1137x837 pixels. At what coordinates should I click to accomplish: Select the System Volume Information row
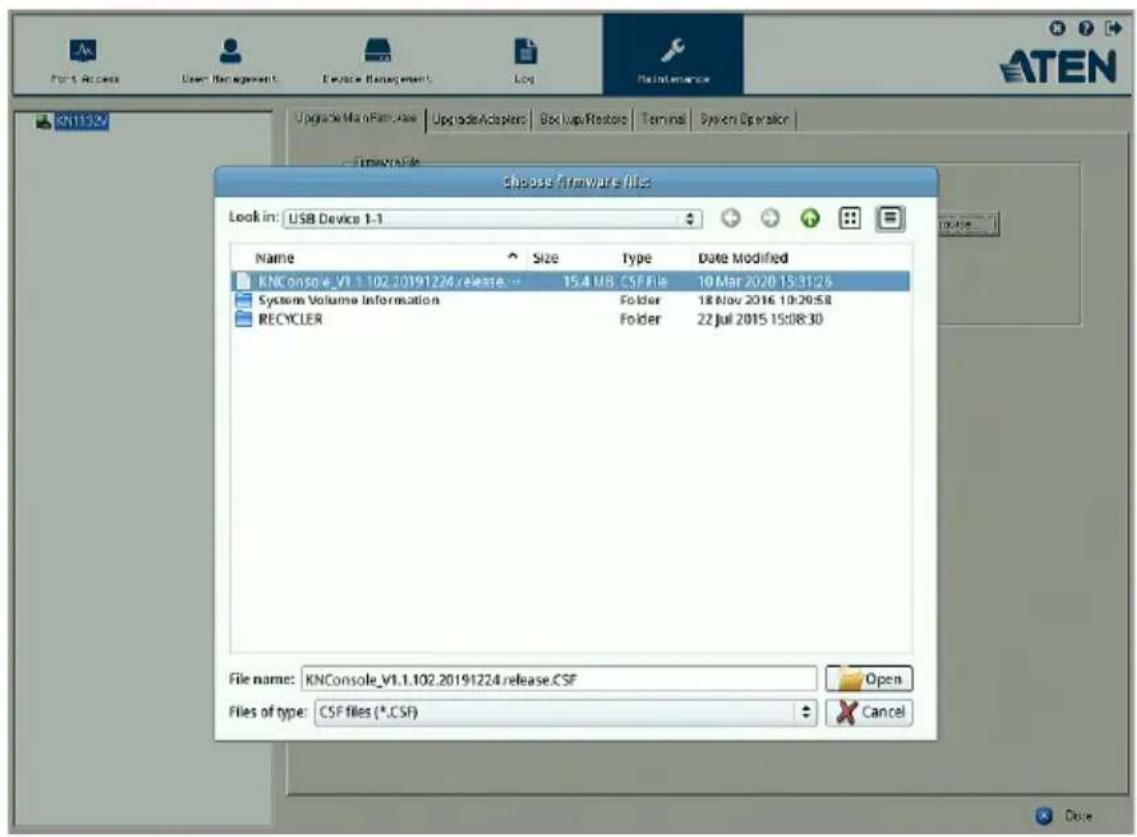pos(571,300)
